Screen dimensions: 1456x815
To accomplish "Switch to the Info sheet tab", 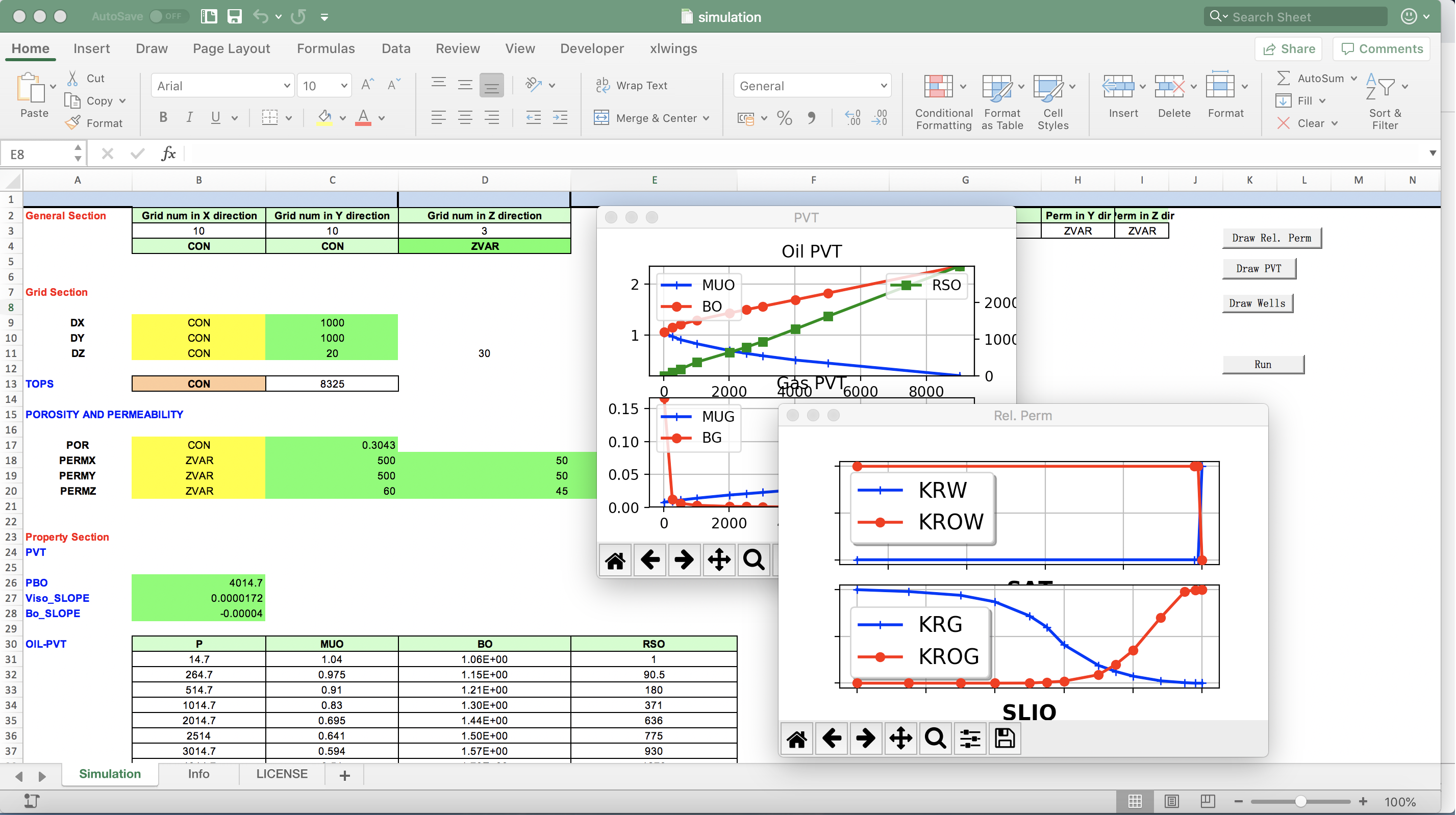I will point(198,774).
